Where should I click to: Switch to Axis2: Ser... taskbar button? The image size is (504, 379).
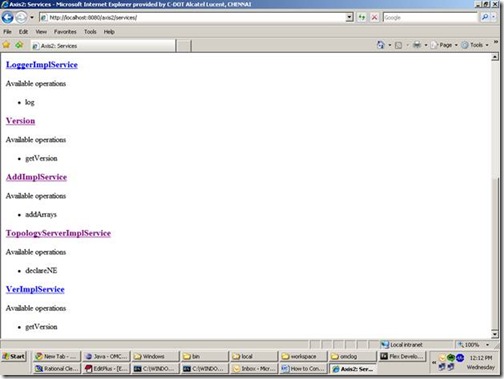point(353,368)
